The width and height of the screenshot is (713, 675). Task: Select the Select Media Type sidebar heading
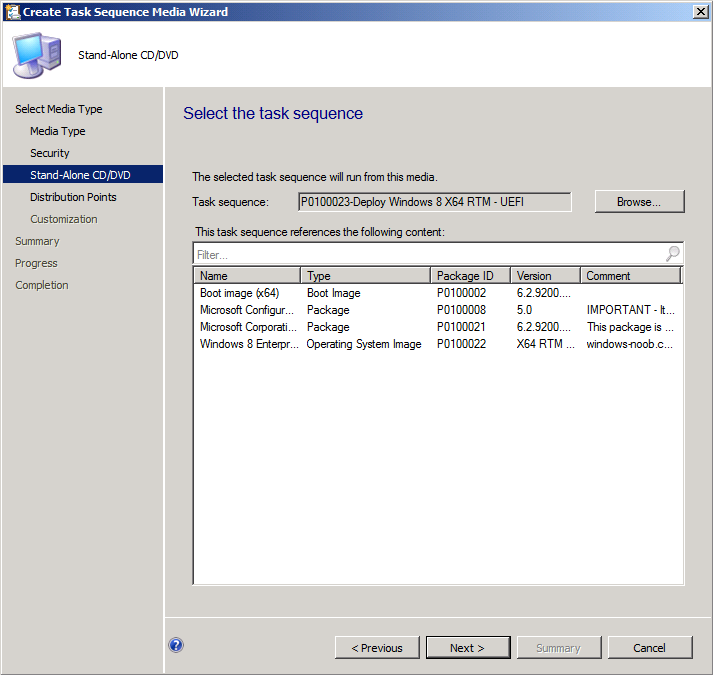coord(59,109)
